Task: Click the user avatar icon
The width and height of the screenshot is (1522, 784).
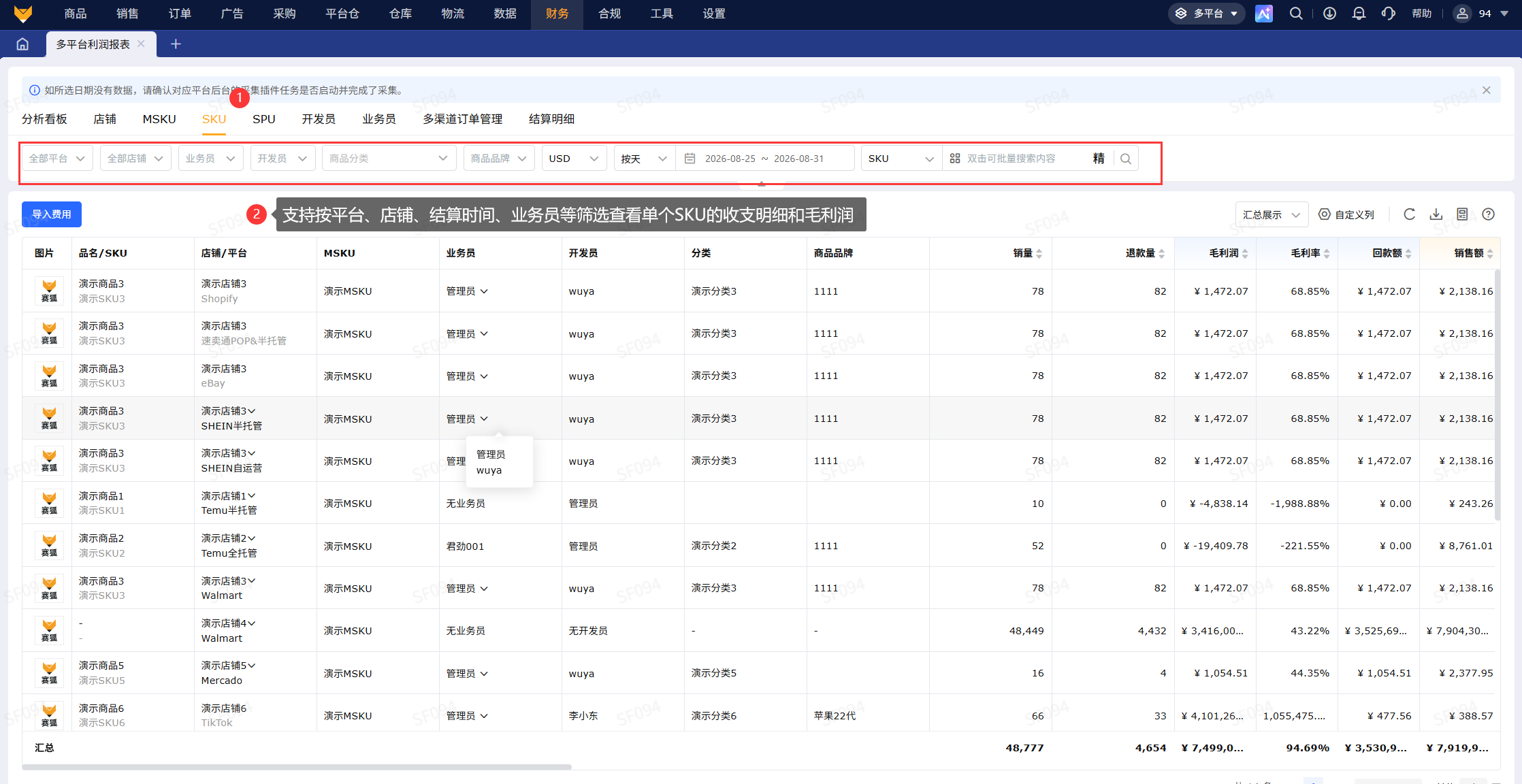Action: tap(1462, 14)
